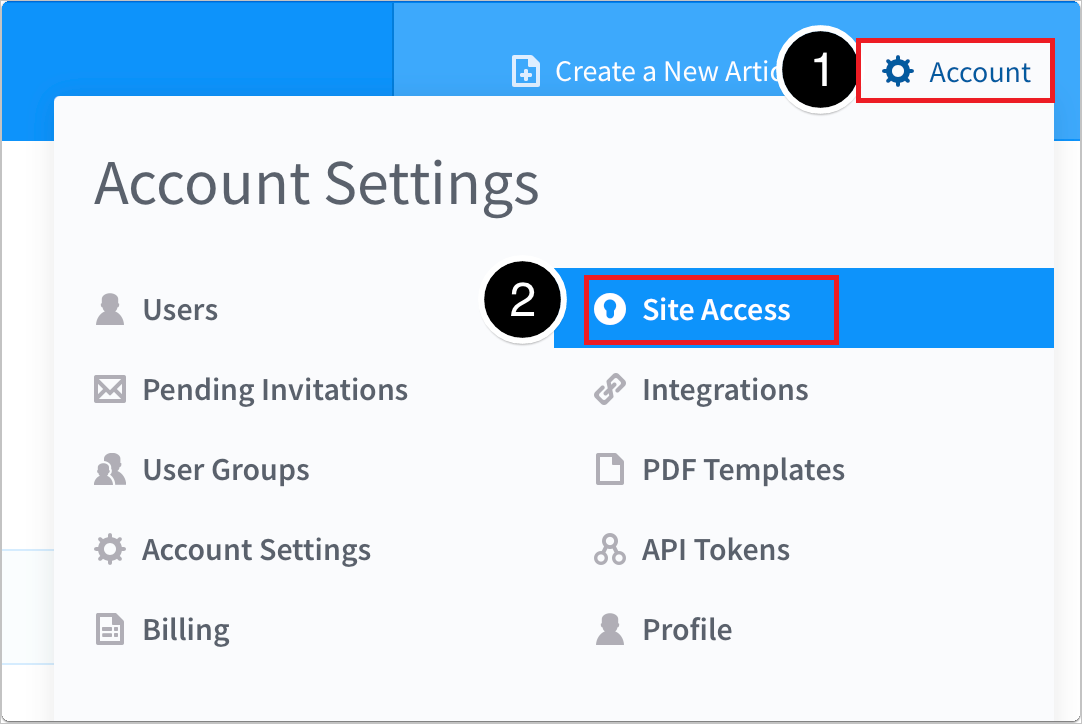The image size is (1082, 724).
Task: Open User Groups
Action: click(x=226, y=470)
